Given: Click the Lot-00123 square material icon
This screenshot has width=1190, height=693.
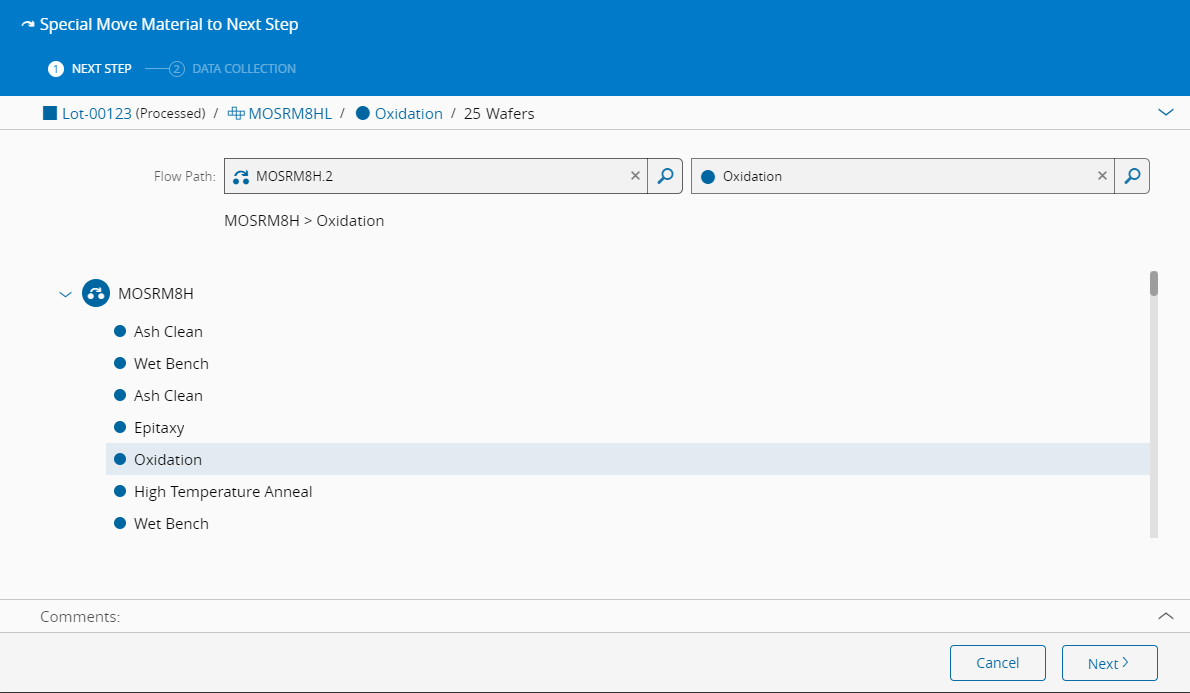Looking at the screenshot, I should tap(50, 113).
